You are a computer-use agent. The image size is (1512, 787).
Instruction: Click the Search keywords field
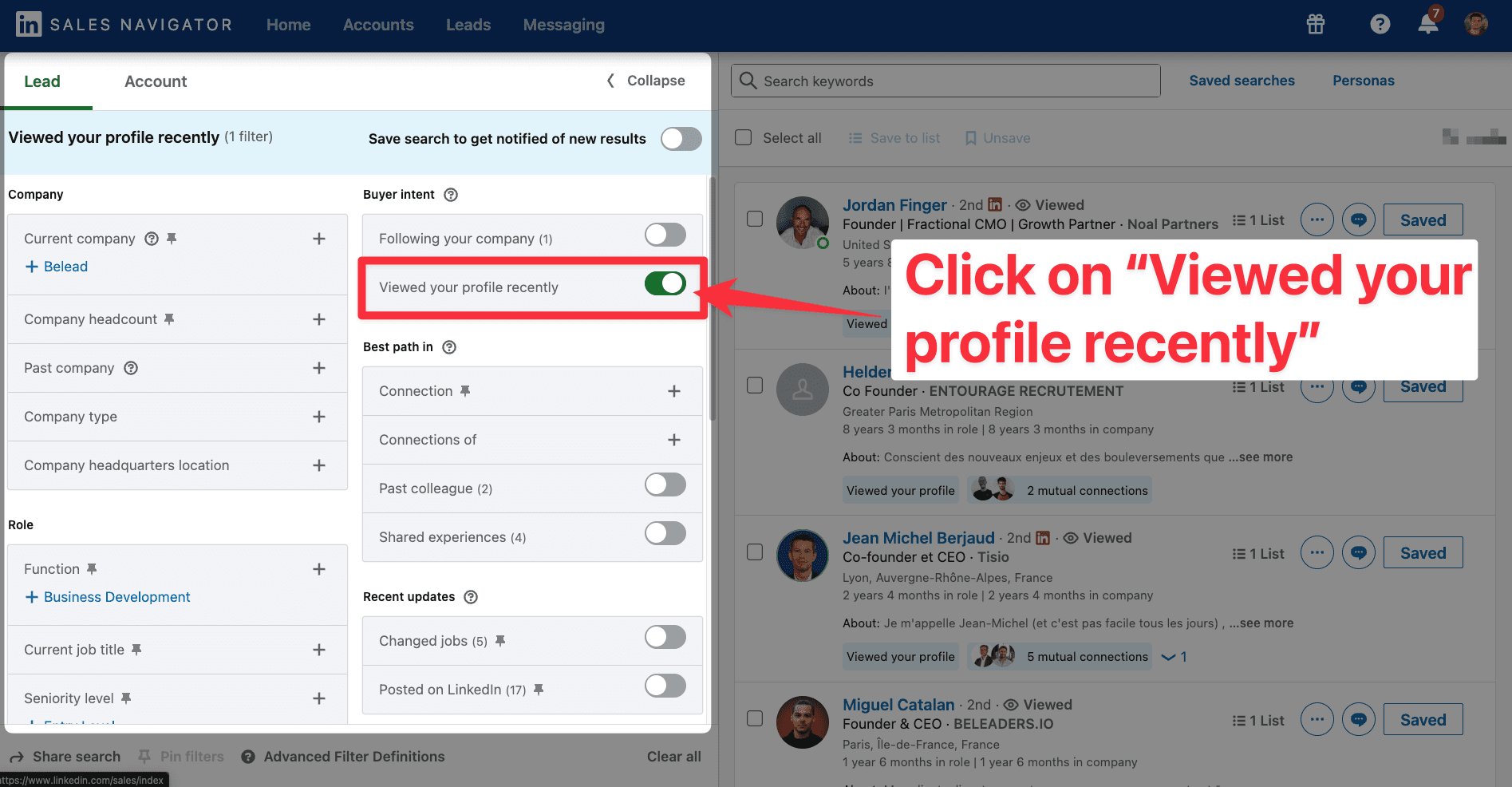(945, 81)
